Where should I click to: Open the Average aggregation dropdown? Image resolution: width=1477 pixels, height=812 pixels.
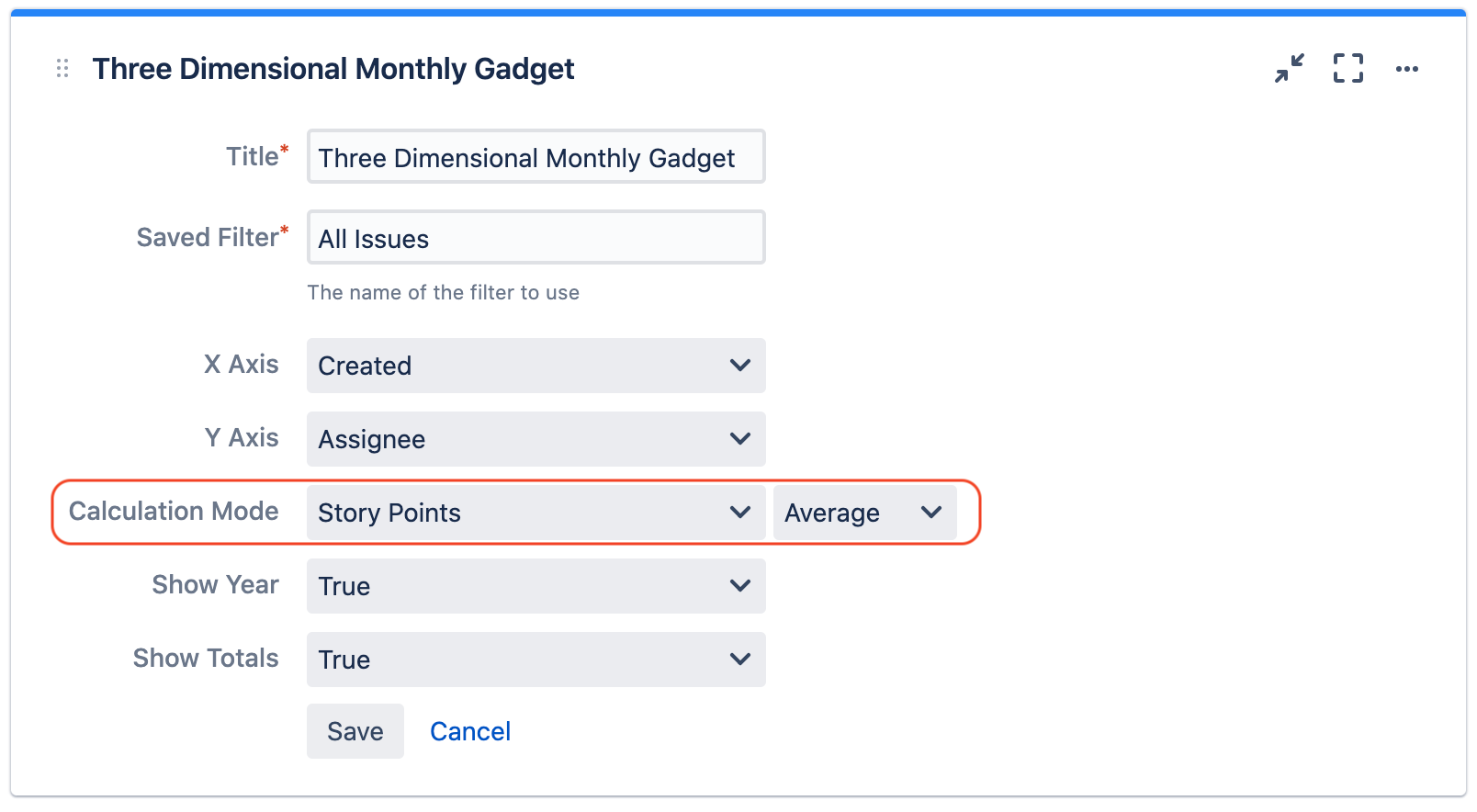coord(864,513)
